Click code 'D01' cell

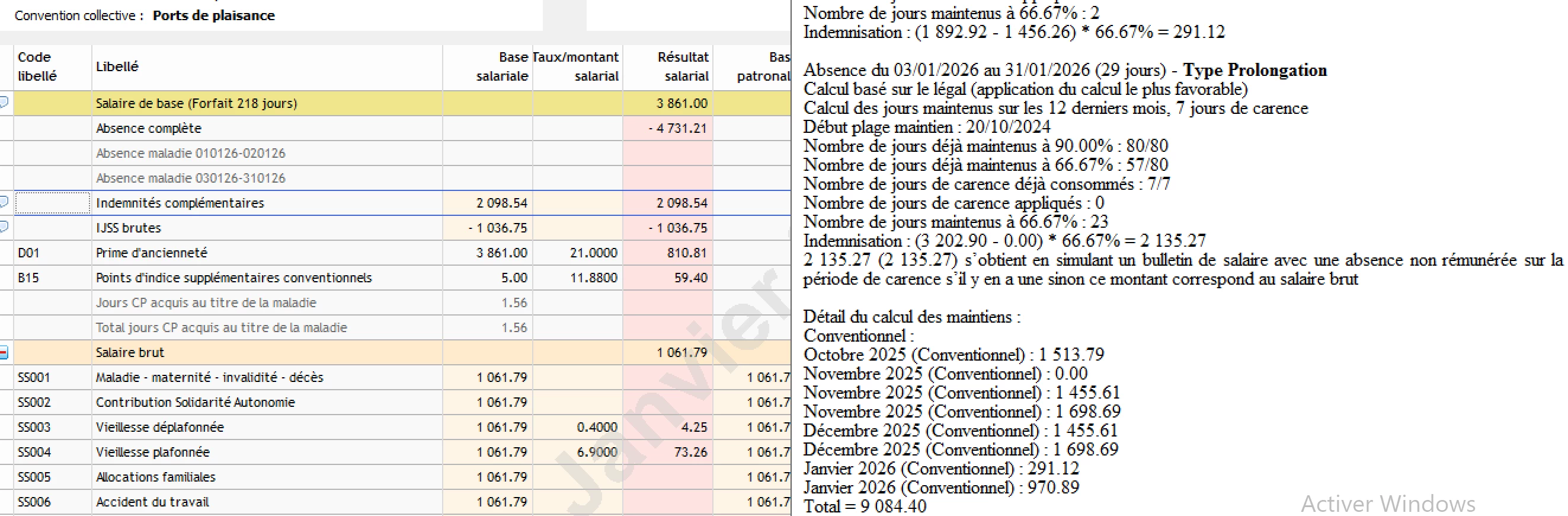pyautogui.click(x=52, y=253)
